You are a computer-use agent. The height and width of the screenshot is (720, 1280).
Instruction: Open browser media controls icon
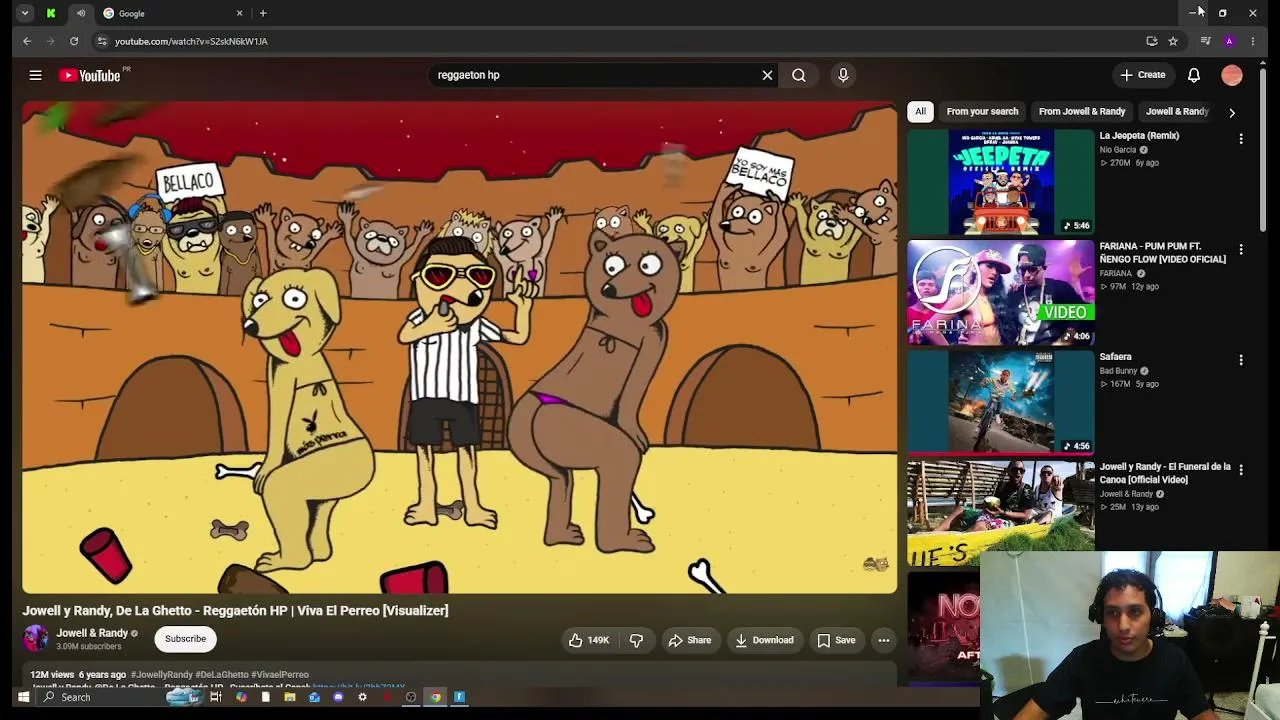coord(1206,41)
